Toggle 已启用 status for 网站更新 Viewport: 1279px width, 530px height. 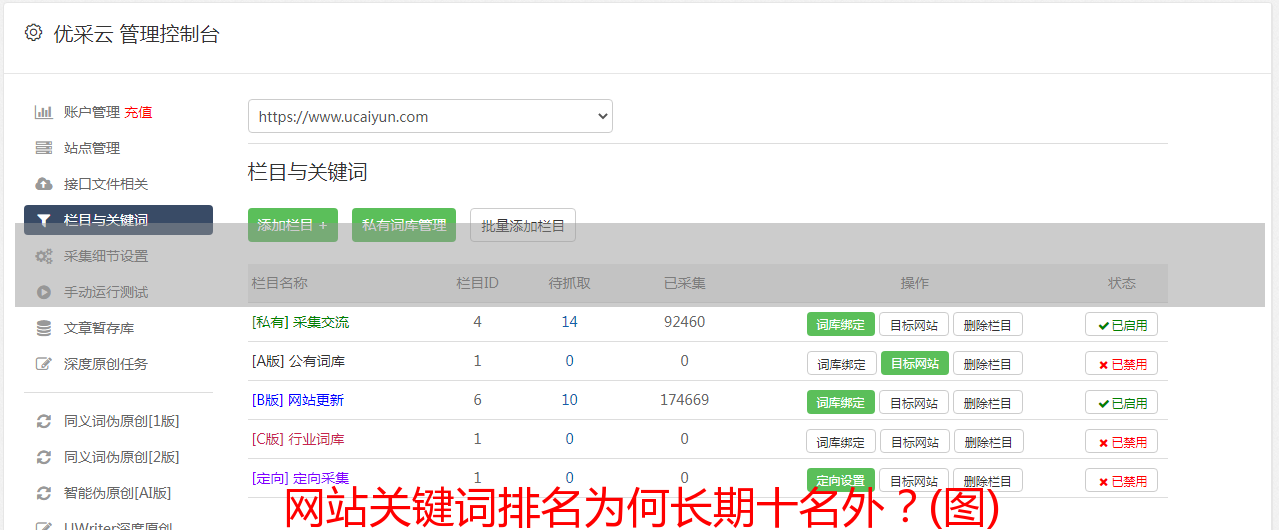[x=1122, y=402]
